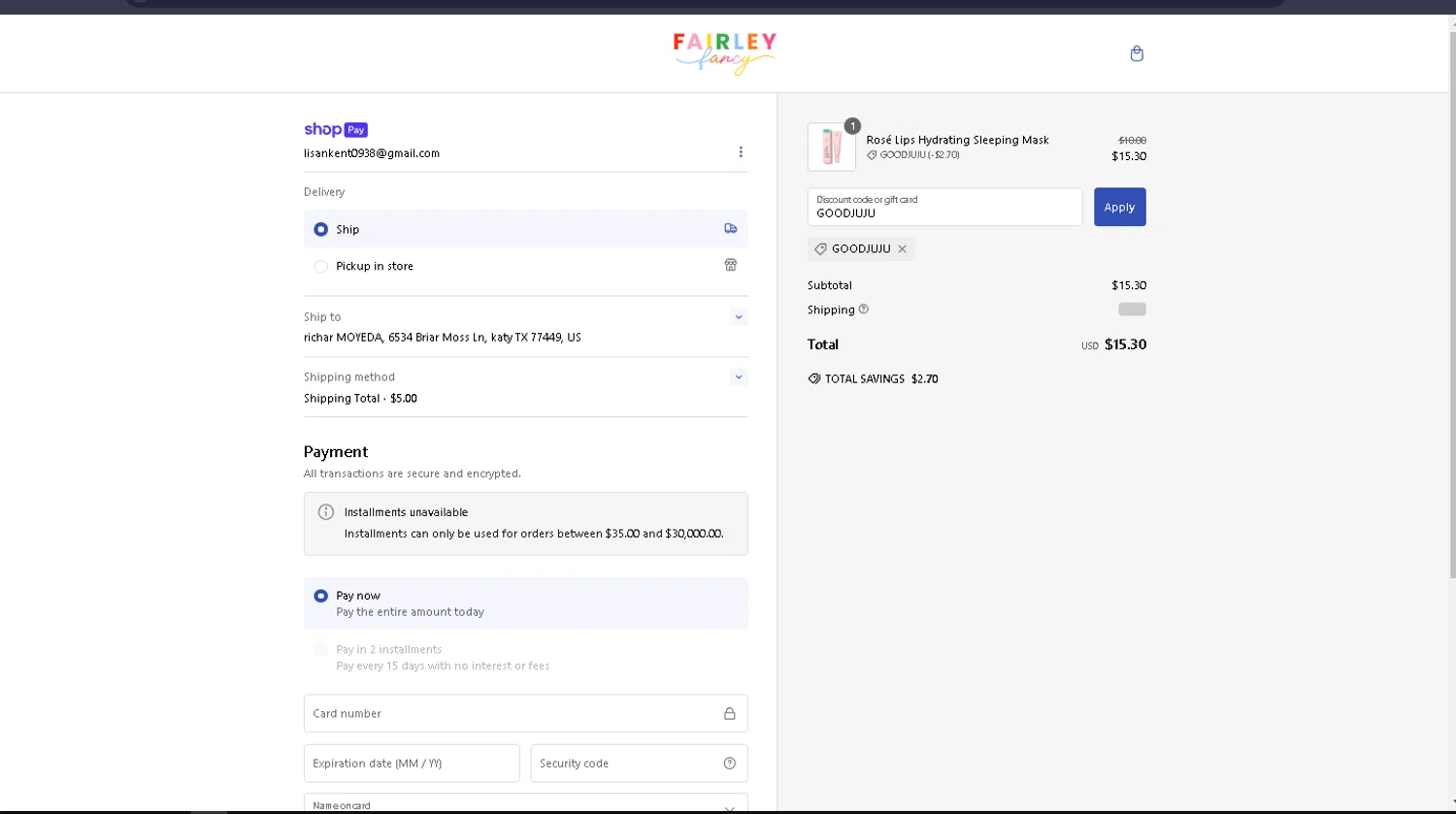The image size is (1456, 814).
Task: Click the Card number input field
Action: [x=526, y=713]
